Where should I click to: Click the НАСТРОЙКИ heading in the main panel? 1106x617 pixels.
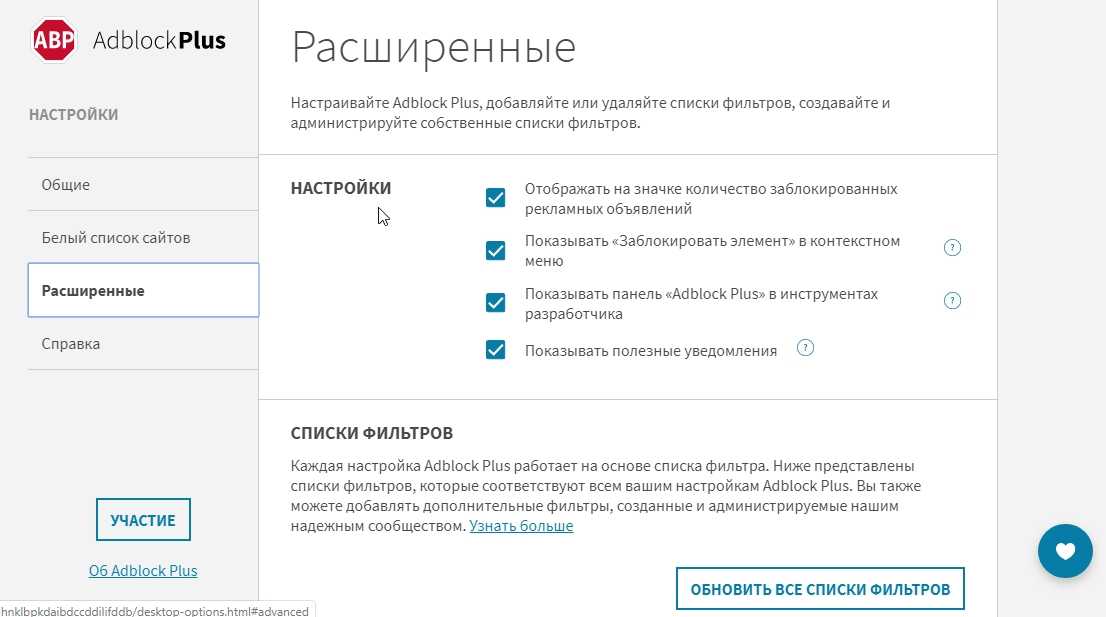pyautogui.click(x=341, y=188)
